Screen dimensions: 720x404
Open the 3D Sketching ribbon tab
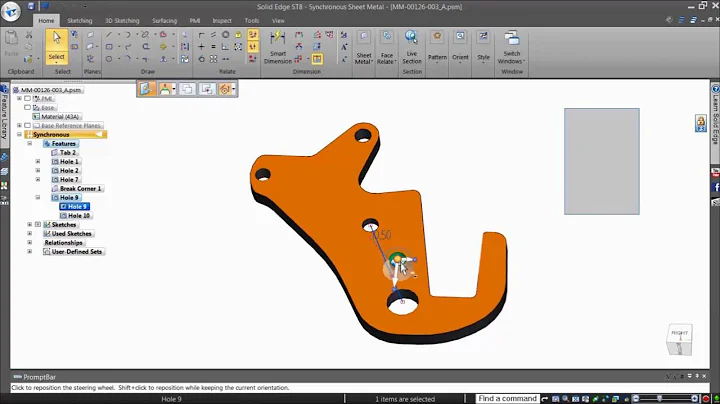[x=122, y=21]
